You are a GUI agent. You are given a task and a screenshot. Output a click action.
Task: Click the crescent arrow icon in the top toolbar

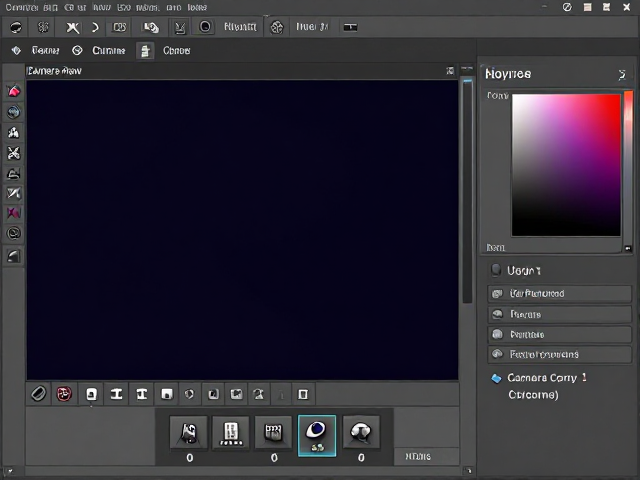click(95, 27)
